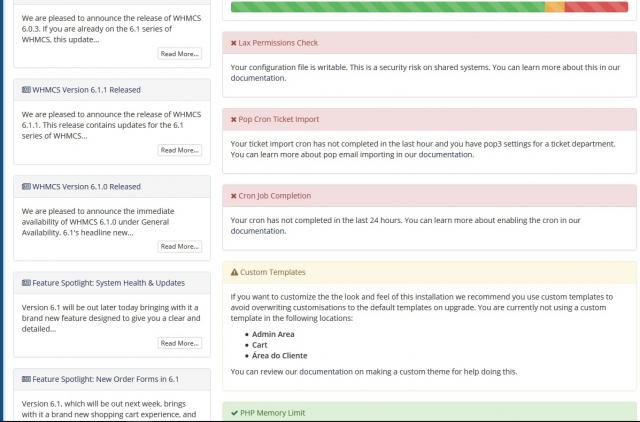
Task: Select the Pop Cron Ticket Import heading text
Action: 279,119
